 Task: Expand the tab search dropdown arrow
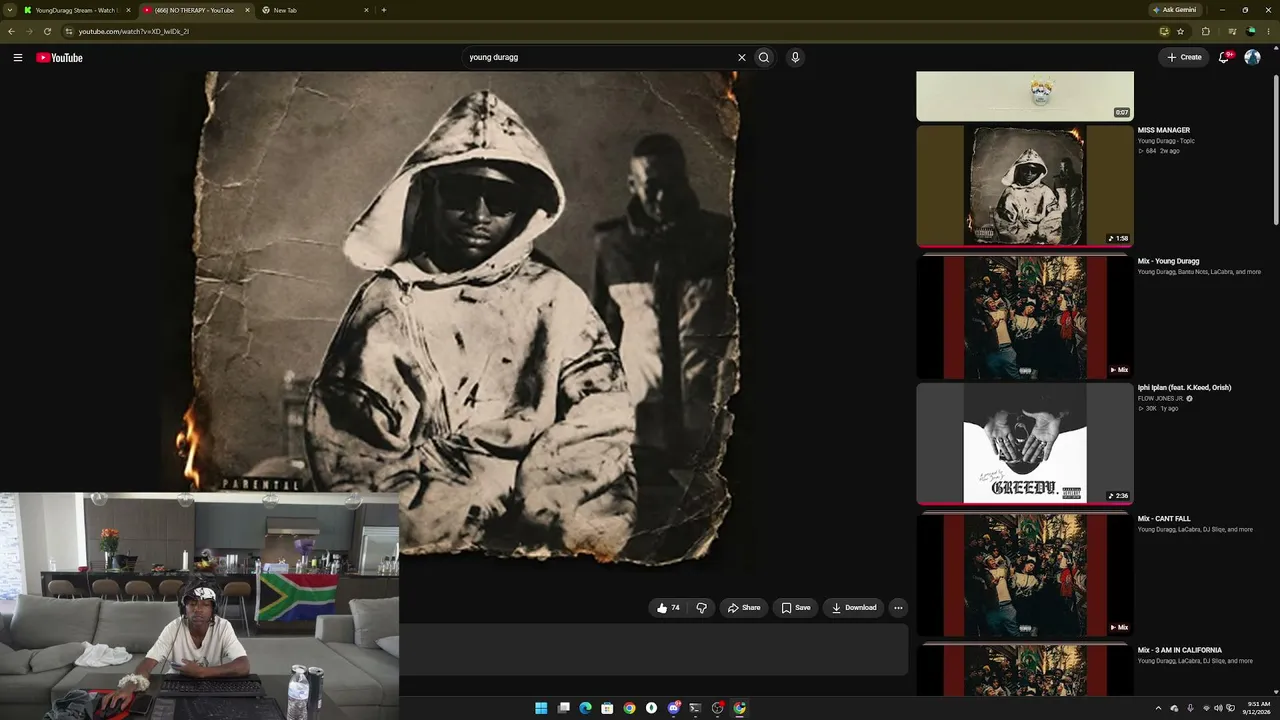coord(11,10)
